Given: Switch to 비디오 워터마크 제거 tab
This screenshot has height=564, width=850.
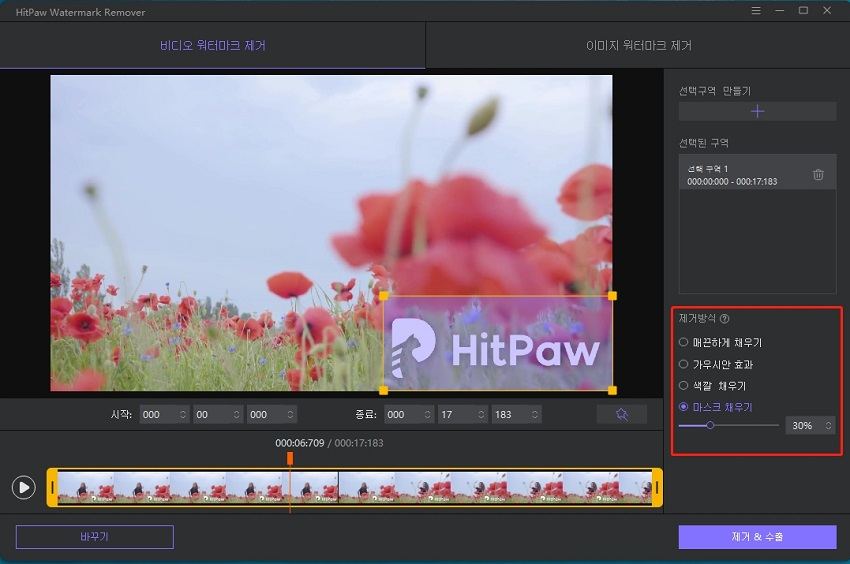Looking at the screenshot, I should click(212, 46).
